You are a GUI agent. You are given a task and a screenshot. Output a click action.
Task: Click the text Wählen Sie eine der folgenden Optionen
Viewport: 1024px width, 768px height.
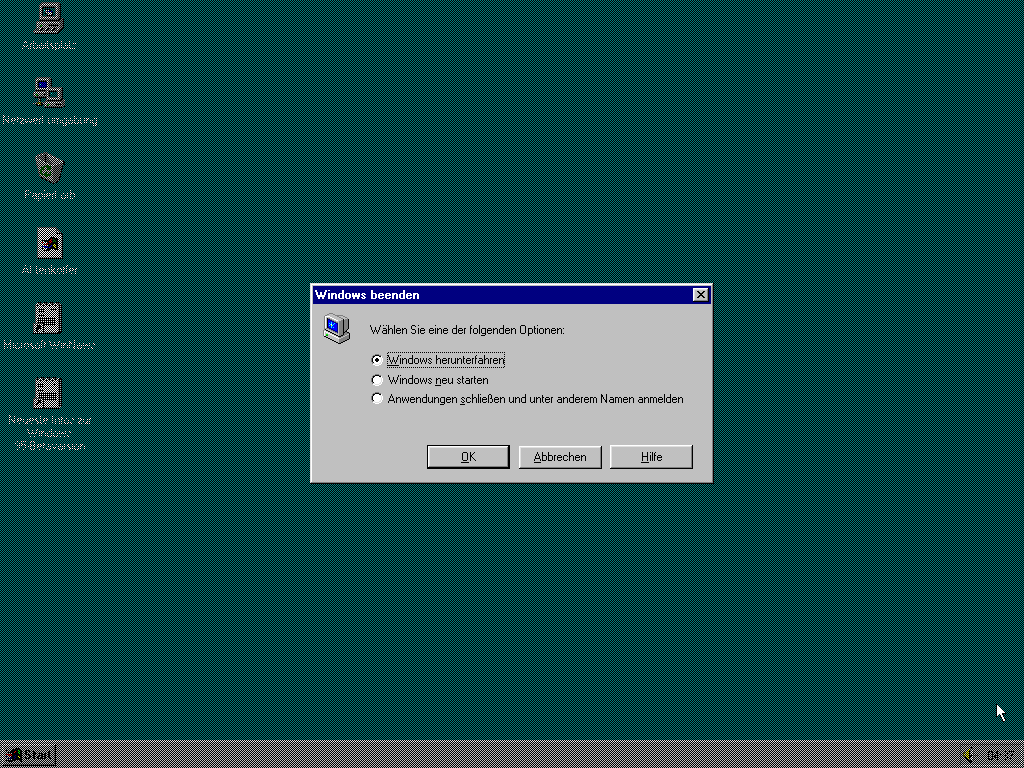pyautogui.click(x=467, y=330)
